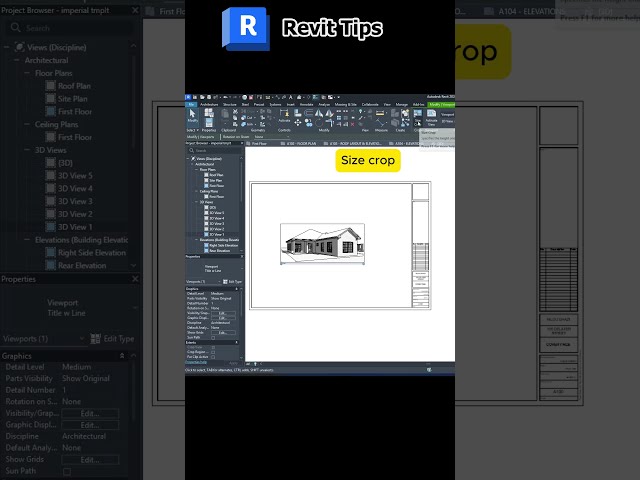Click the Undo arrow in Quick Access toolbar
The height and width of the screenshot is (480, 640).
[x=225, y=97]
